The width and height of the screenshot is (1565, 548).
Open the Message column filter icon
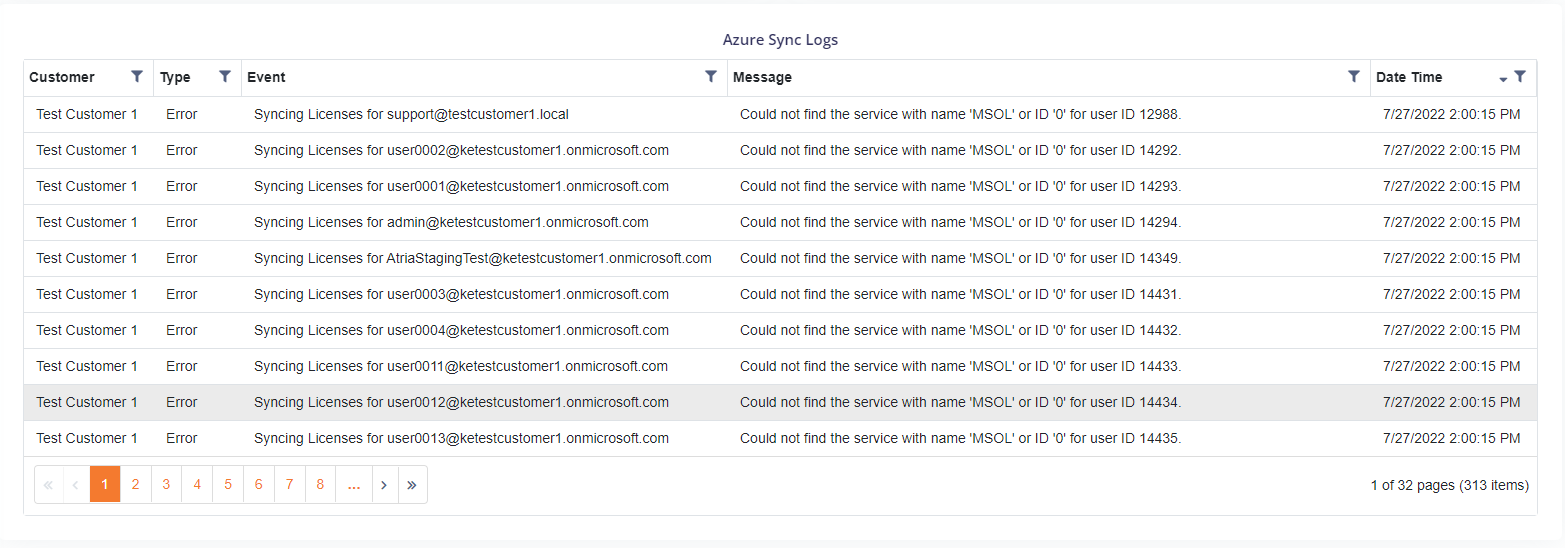(x=1354, y=76)
